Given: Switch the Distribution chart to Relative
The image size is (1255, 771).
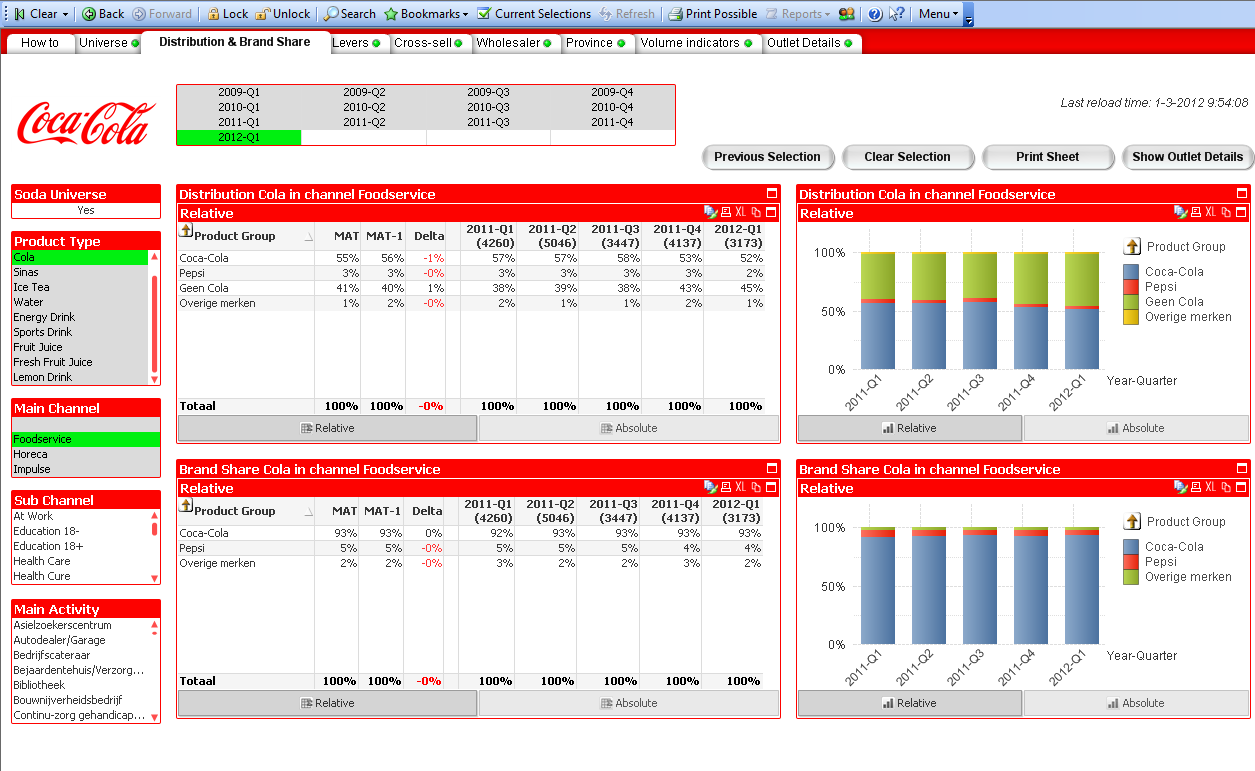Looking at the screenshot, I should (910, 428).
